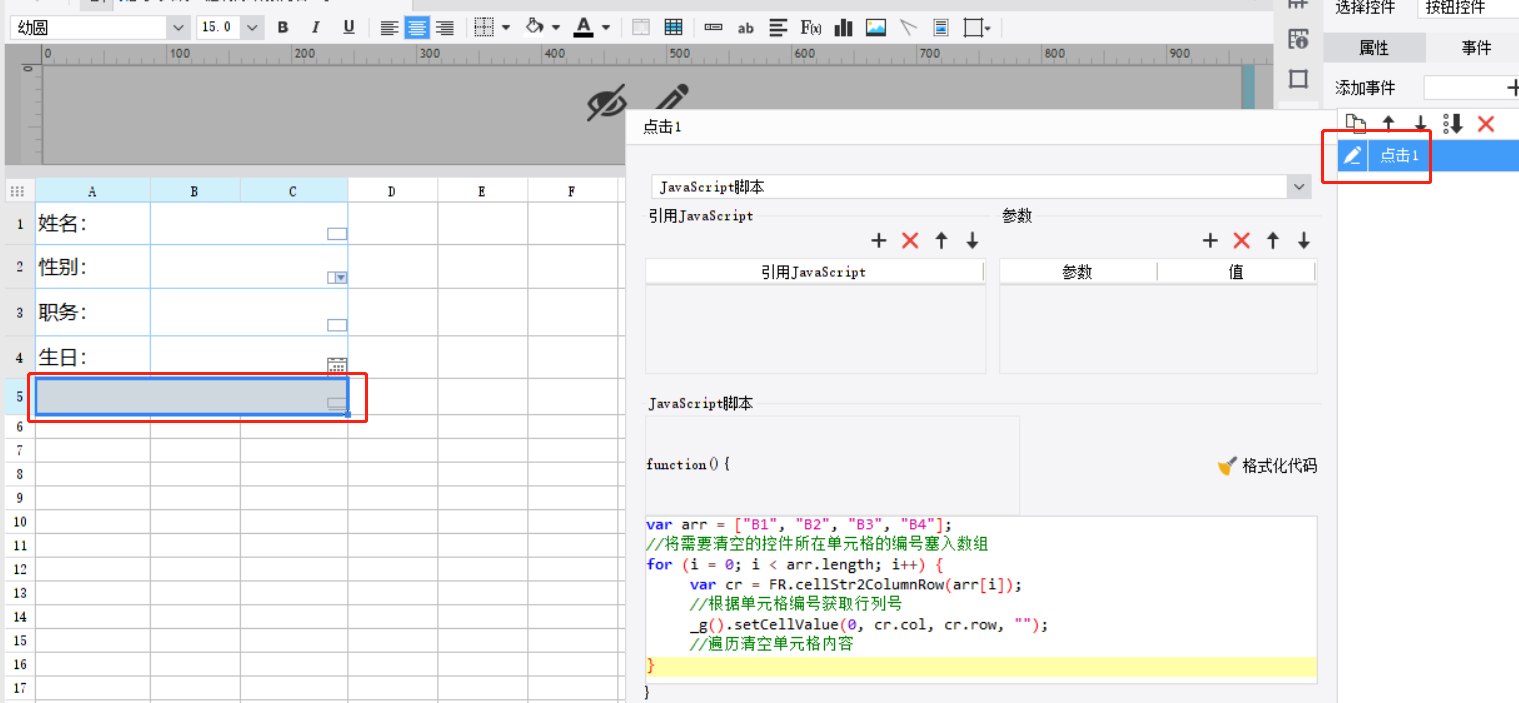Click the font color A icon
Viewport: 1519px width, 703px height.
pyautogui.click(x=584, y=27)
